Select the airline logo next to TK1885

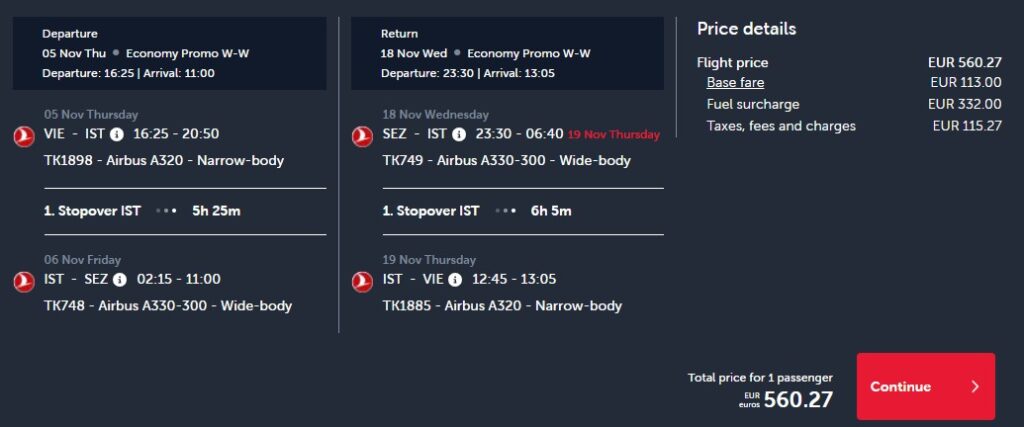pos(362,281)
